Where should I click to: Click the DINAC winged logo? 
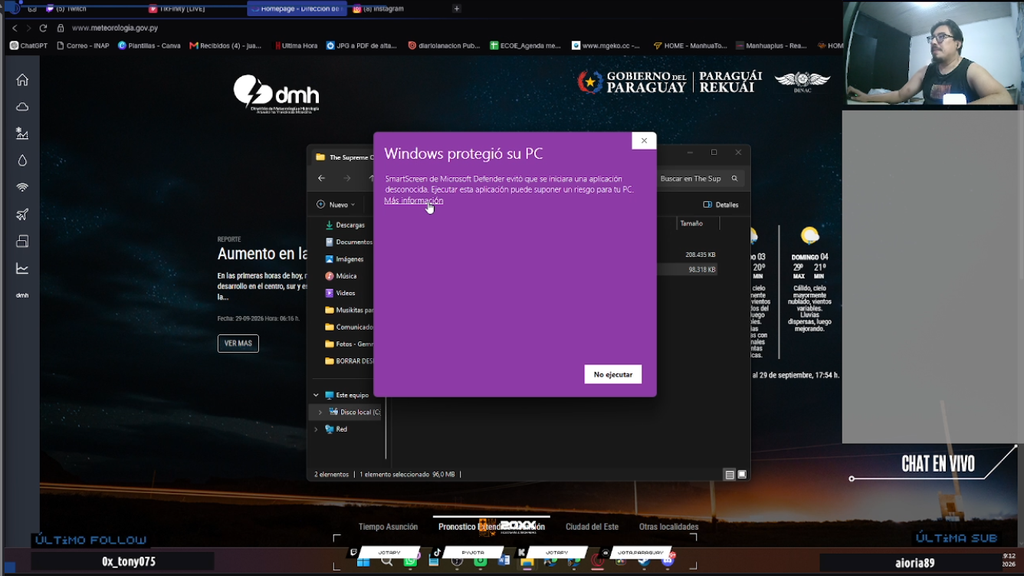802,82
